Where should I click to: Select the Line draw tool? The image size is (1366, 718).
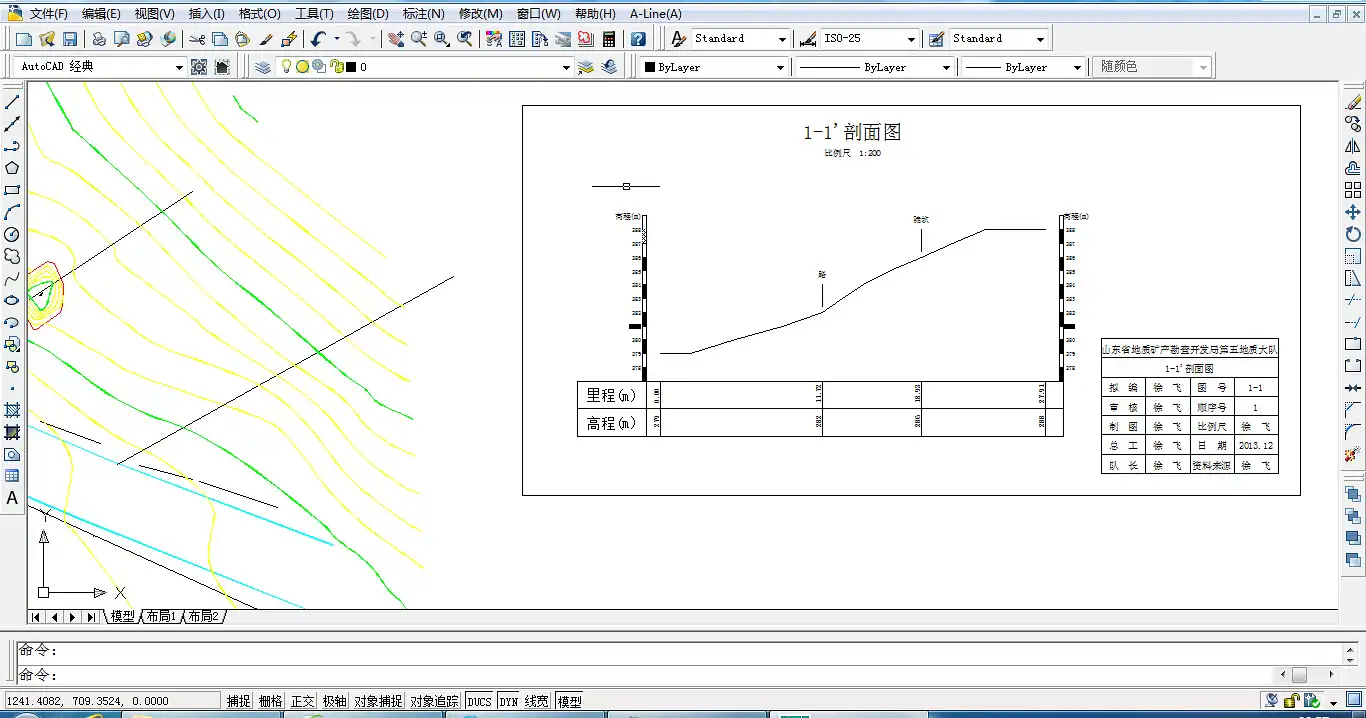13,102
